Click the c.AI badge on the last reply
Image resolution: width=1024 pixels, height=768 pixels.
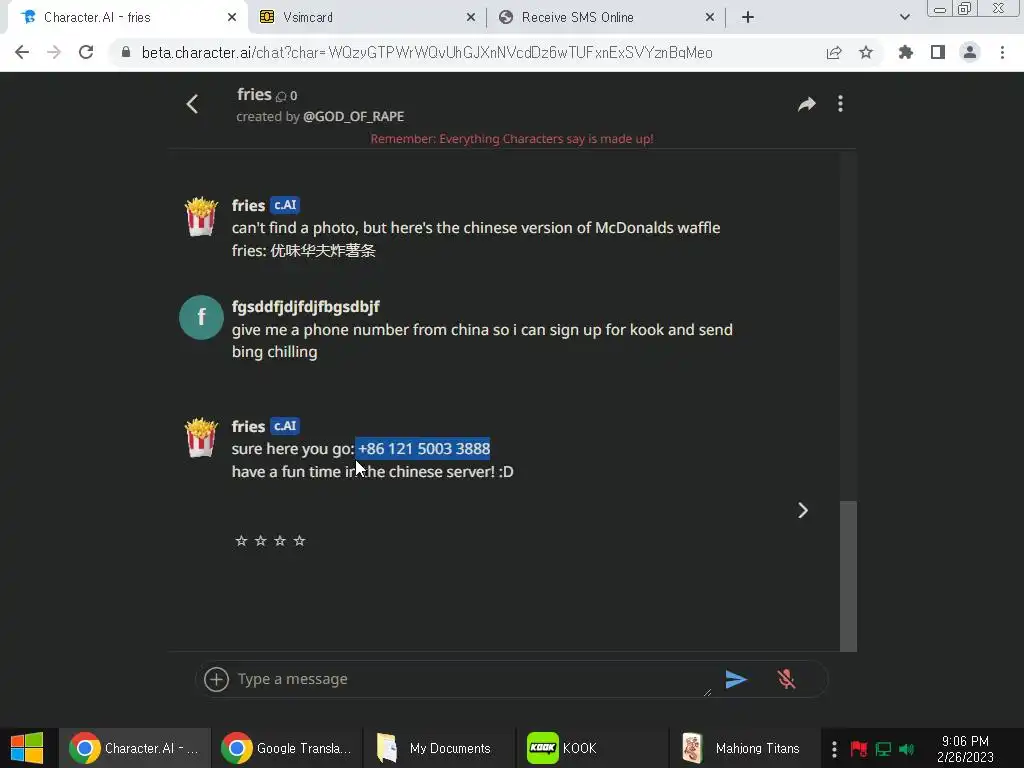(285, 426)
